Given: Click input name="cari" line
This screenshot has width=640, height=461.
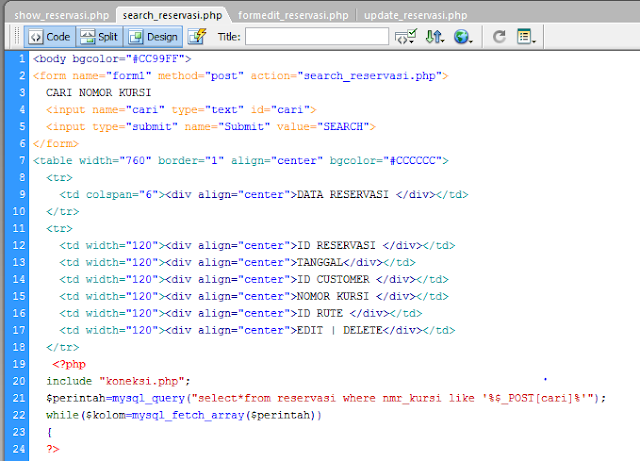Looking at the screenshot, I should pyautogui.click(x=181, y=109).
